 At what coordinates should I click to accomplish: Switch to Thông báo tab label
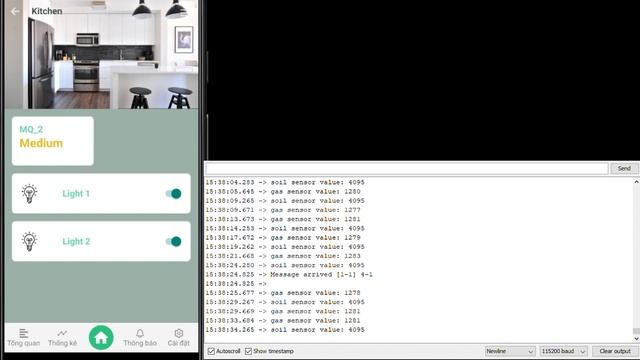tap(140, 343)
